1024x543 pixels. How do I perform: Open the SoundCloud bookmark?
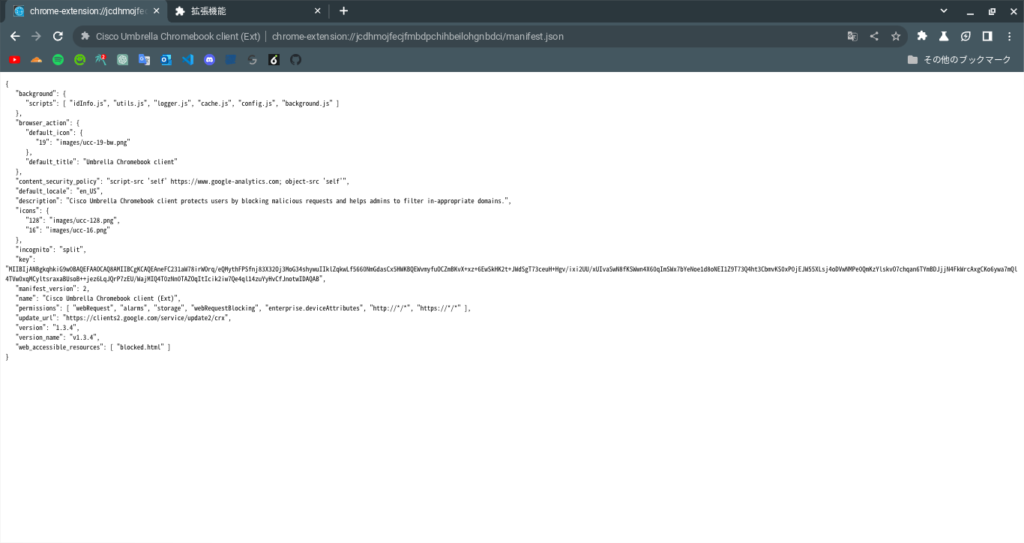[x=36, y=60]
